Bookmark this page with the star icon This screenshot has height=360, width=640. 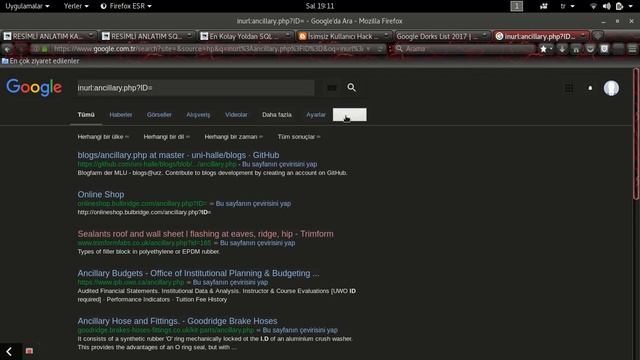[543, 49]
